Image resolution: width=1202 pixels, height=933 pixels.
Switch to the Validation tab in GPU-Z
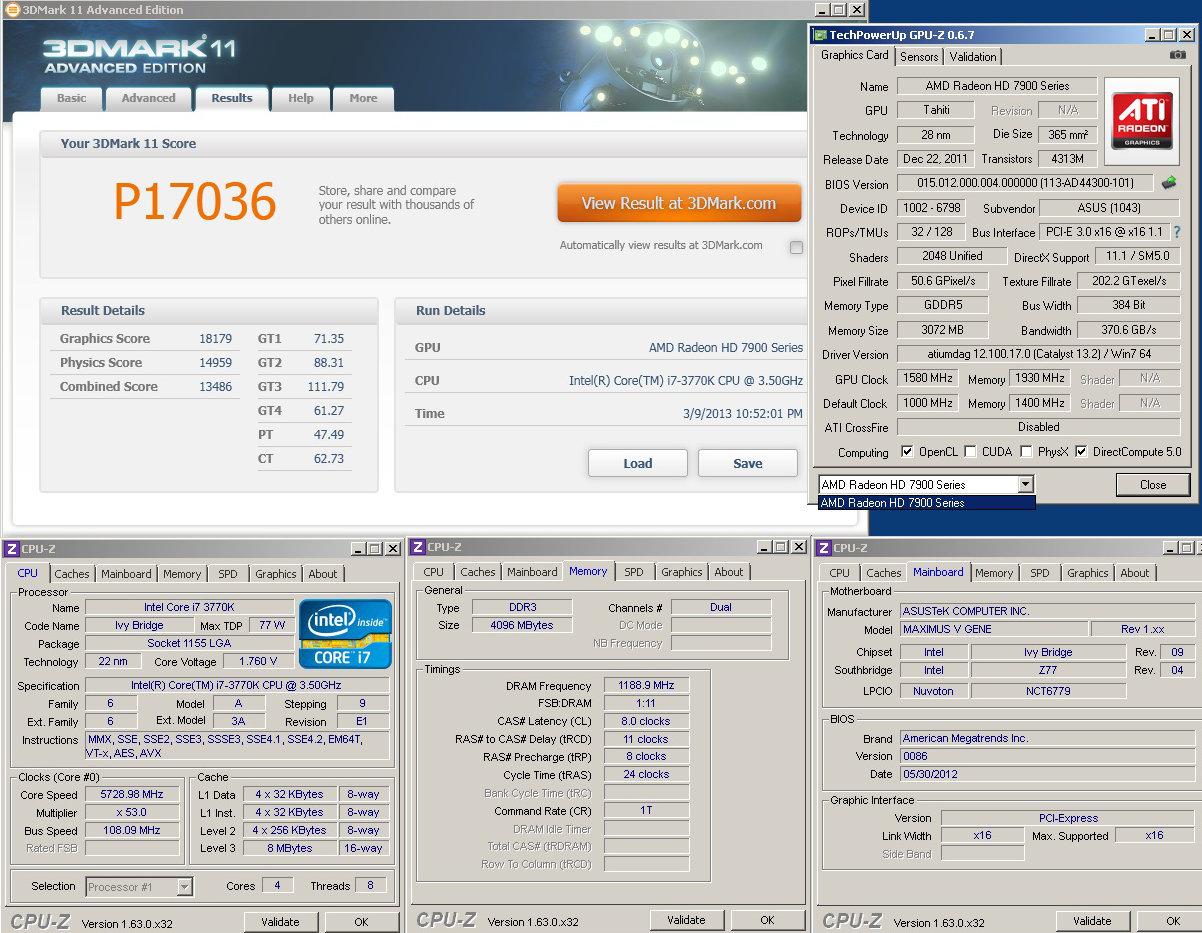(x=973, y=57)
